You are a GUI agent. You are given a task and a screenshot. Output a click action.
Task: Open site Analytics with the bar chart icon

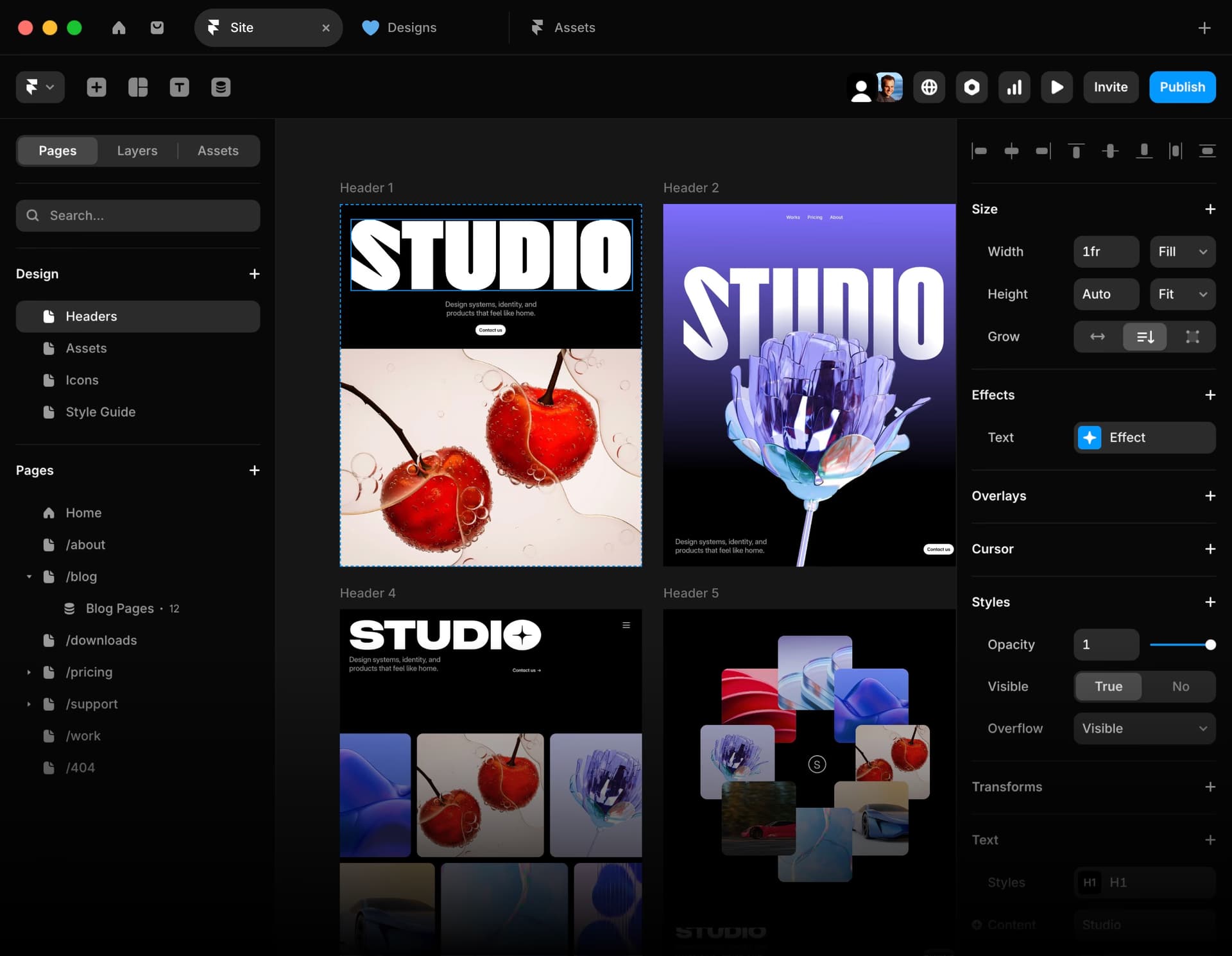click(x=1014, y=87)
